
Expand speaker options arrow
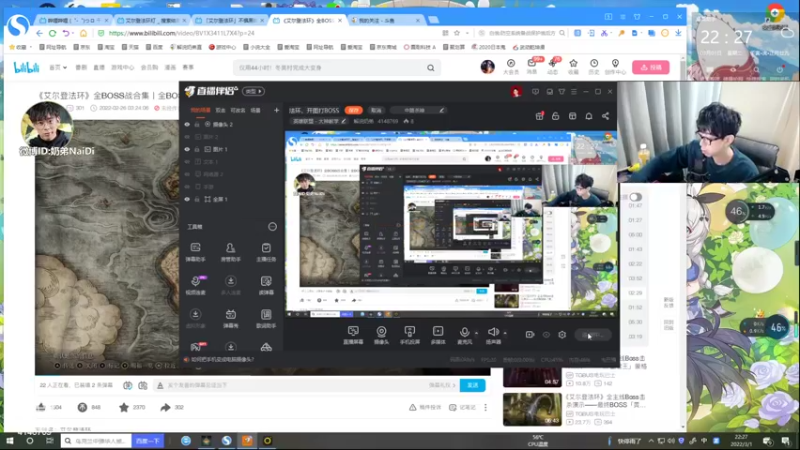(505, 333)
